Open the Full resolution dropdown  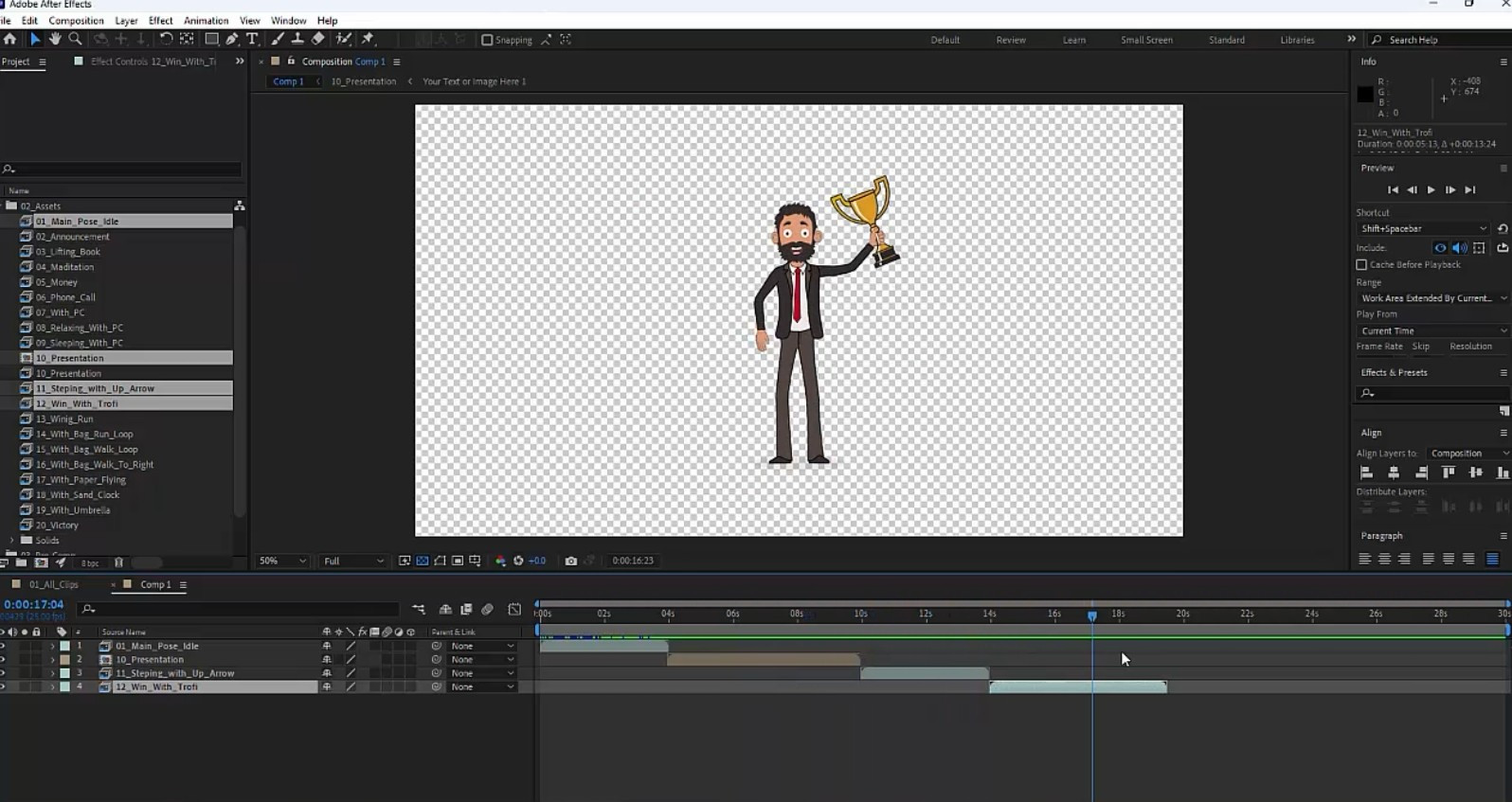353,561
